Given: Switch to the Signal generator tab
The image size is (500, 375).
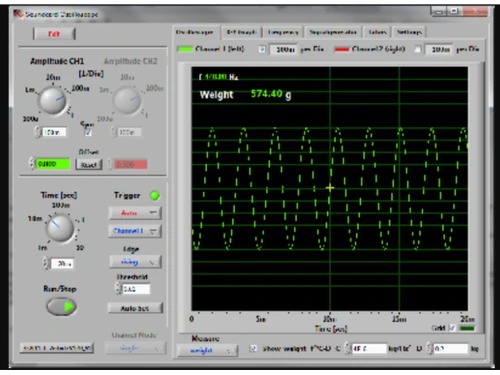Looking at the screenshot, I should pyautogui.click(x=333, y=32).
